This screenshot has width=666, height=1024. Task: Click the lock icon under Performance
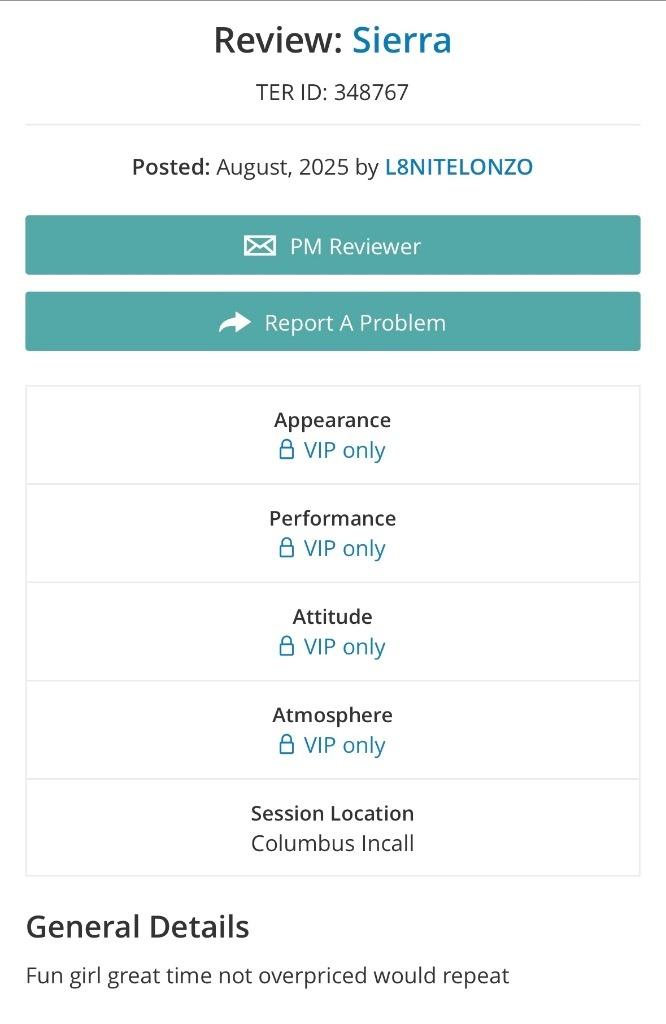click(287, 548)
